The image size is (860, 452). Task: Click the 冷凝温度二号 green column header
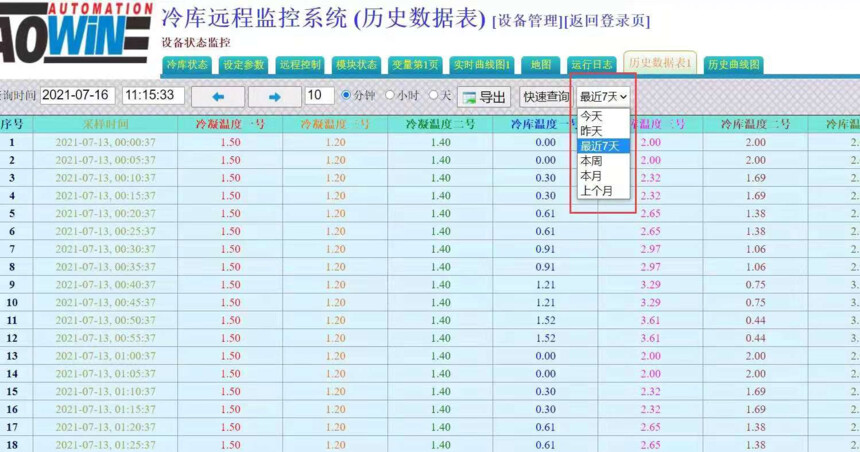click(440, 125)
